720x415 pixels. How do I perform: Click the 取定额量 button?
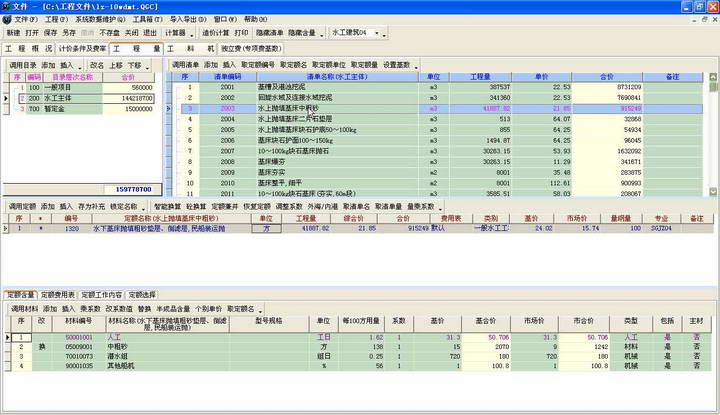364,65
